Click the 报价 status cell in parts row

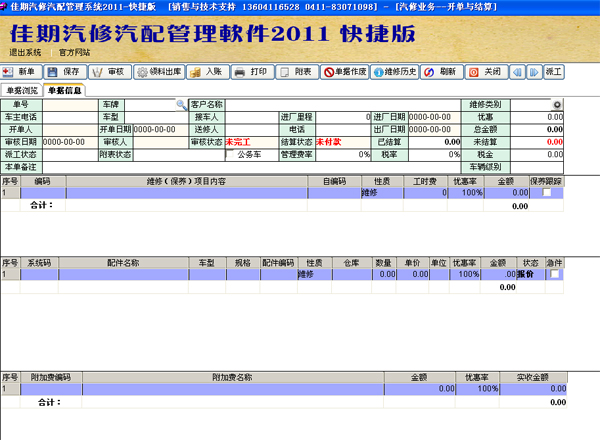click(x=530, y=274)
